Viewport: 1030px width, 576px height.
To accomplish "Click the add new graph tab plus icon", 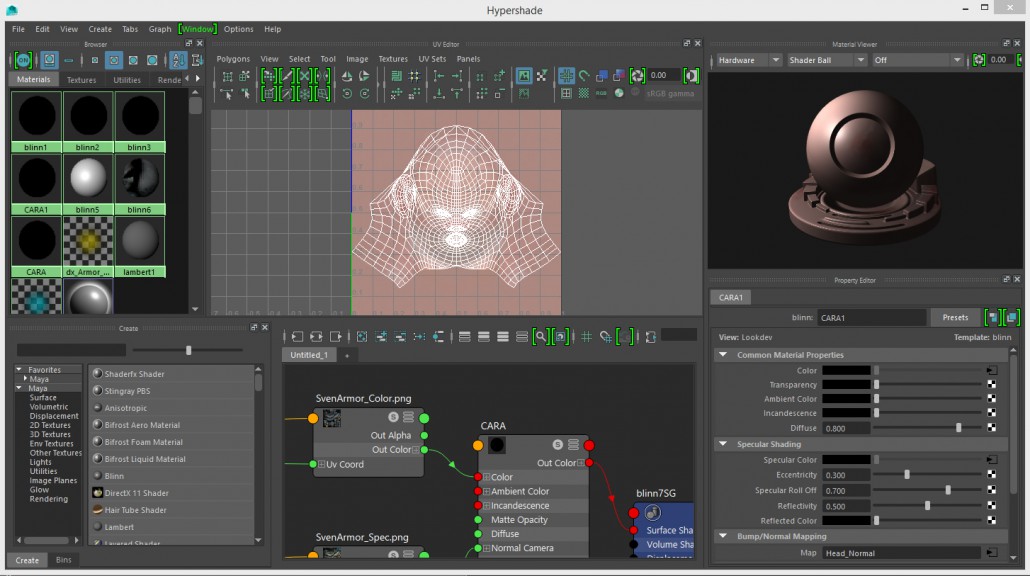I will [x=347, y=355].
